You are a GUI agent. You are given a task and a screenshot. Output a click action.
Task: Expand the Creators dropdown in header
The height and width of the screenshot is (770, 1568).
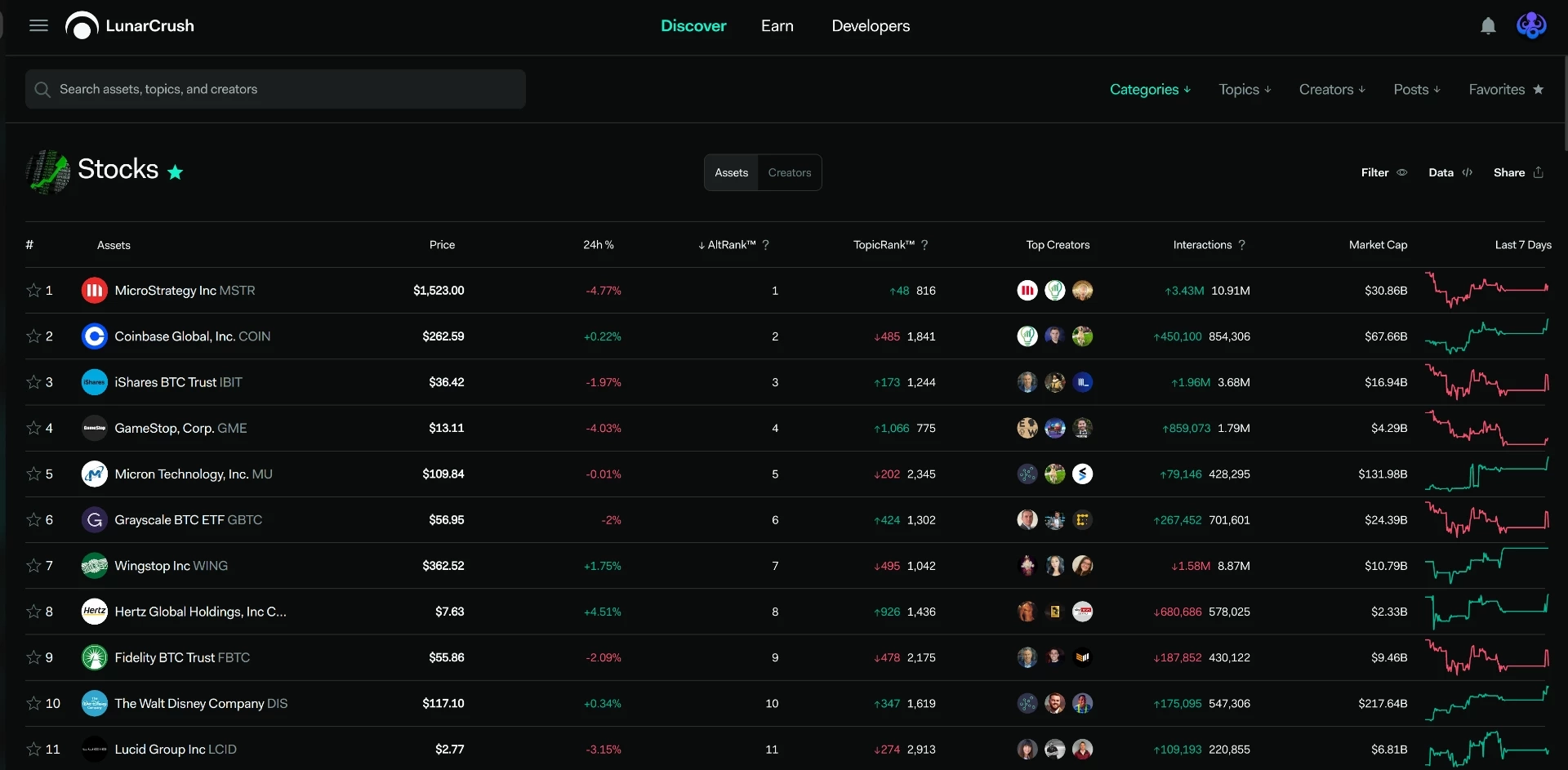point(1332,89)
